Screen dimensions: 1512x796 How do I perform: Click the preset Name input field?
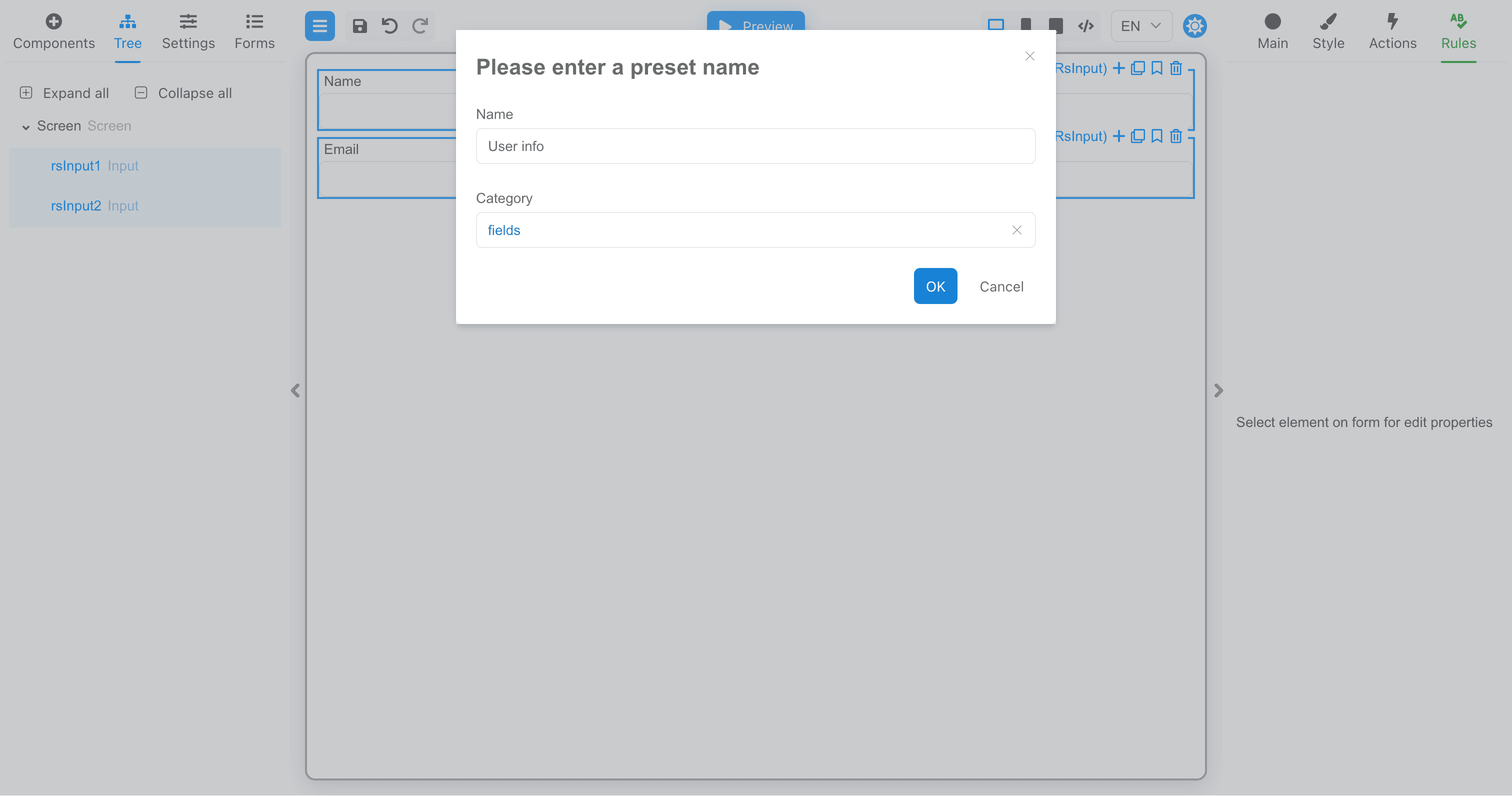point(755,146)
